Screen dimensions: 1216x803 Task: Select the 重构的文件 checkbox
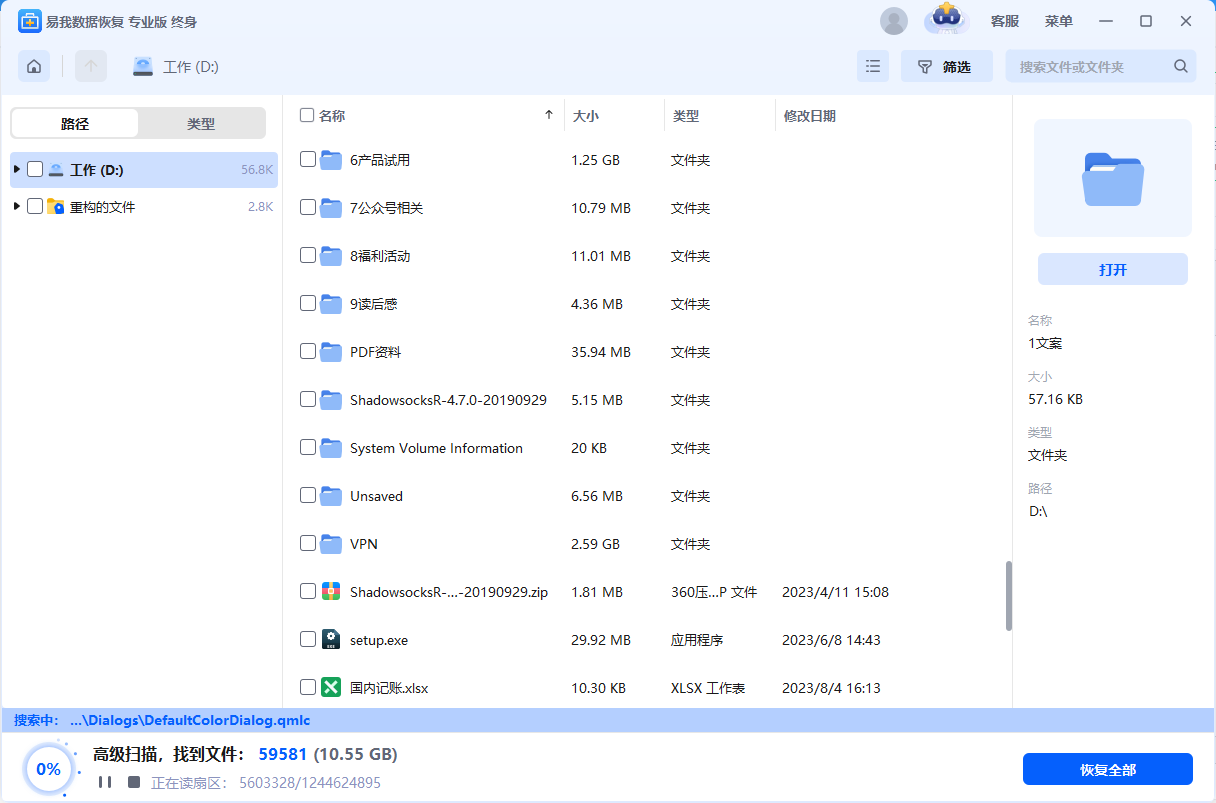36,206
